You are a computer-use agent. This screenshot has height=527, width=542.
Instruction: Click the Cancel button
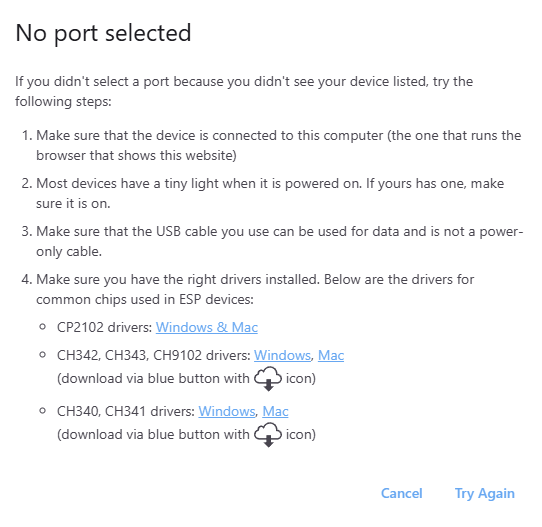(x=402, y=493)
